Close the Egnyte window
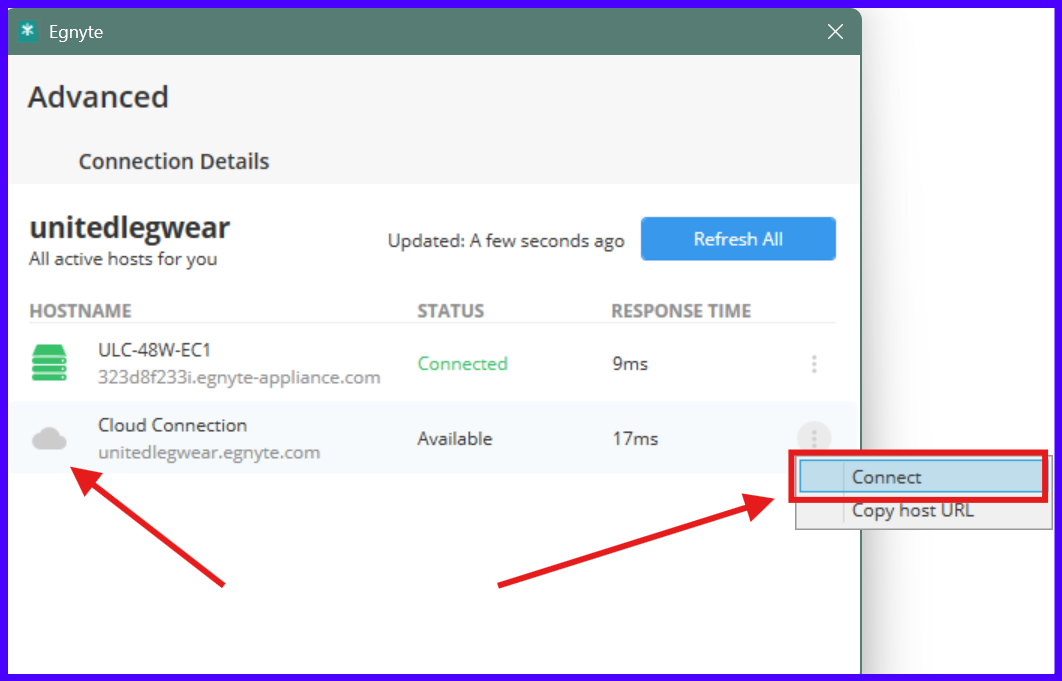 tap(836, 32)
